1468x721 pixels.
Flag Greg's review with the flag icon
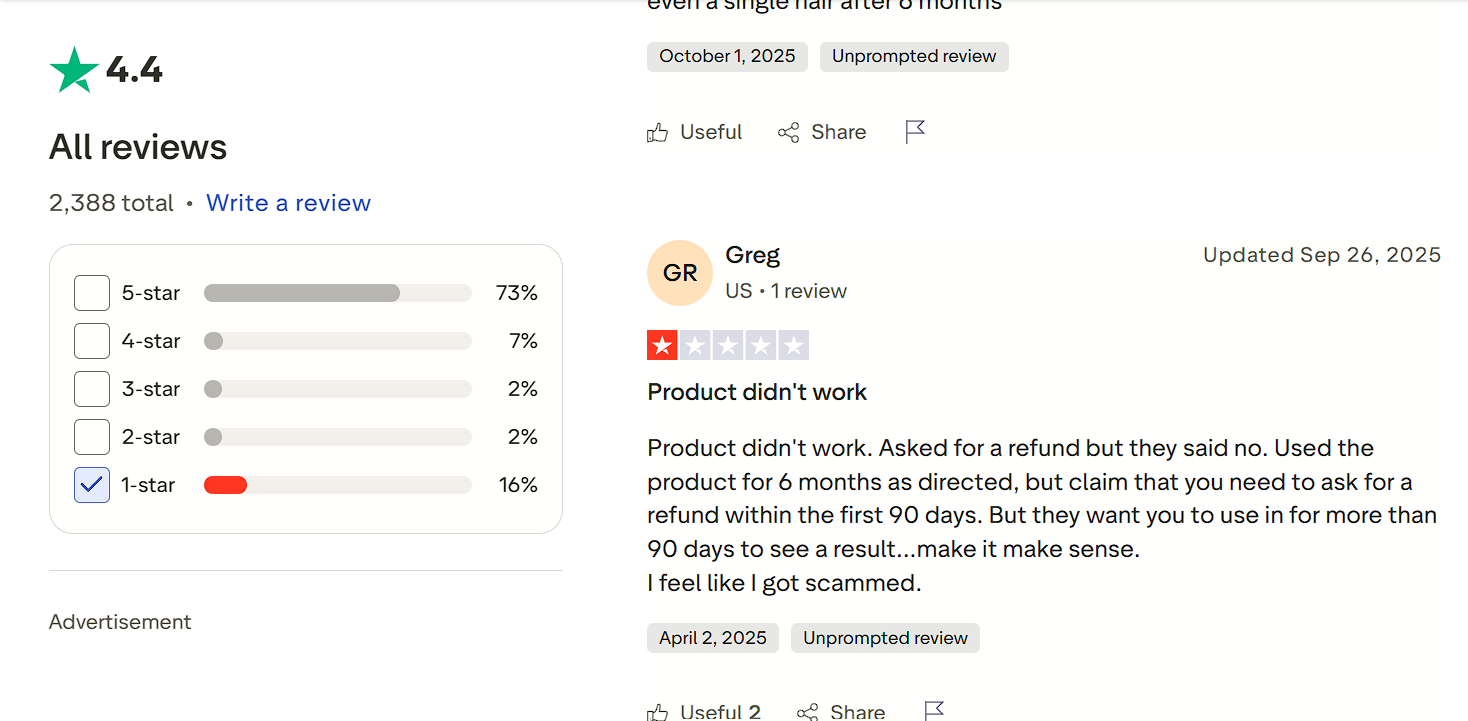pyautogui.click(x=934, y=711)
